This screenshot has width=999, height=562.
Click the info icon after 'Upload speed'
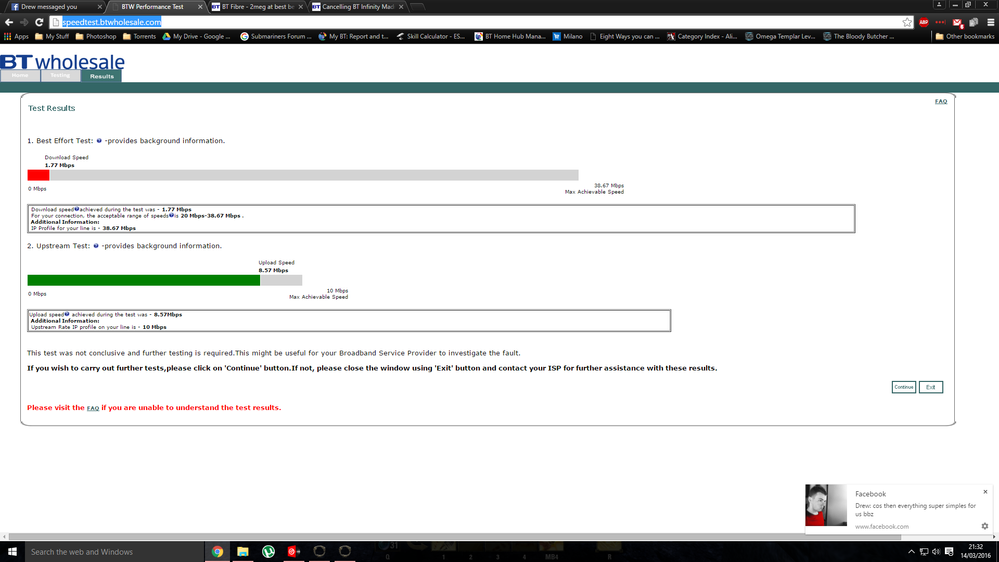[67, 314]
